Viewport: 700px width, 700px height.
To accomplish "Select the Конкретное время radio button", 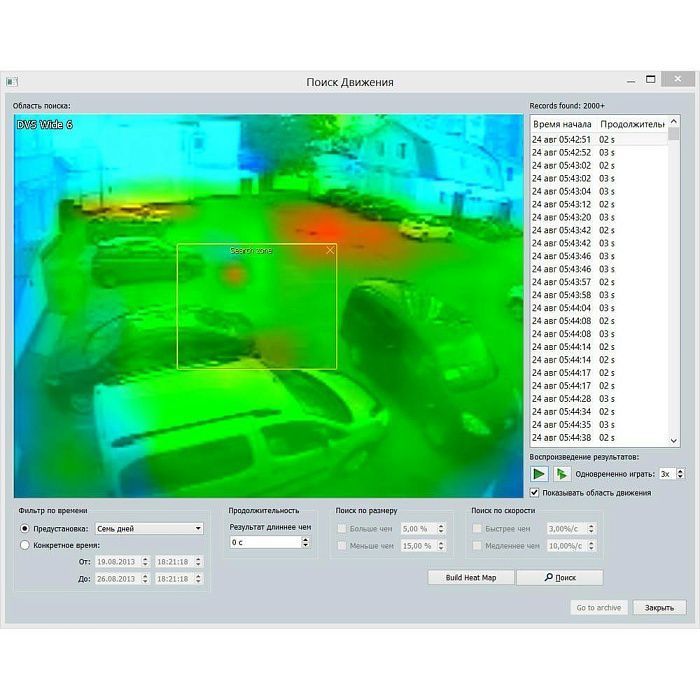I will [25, 545].
